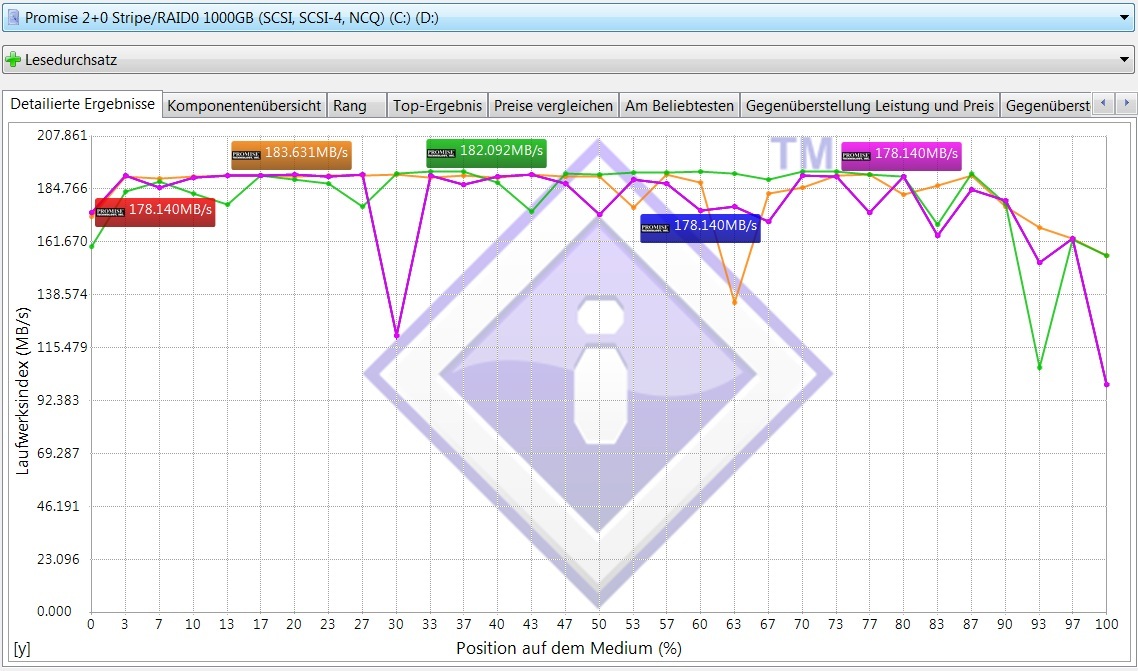Open the Lesedurchsatz benchmark dropdown
This screenshot has height=671, width=1138.
pyautogui.click(x=568, y=59)
